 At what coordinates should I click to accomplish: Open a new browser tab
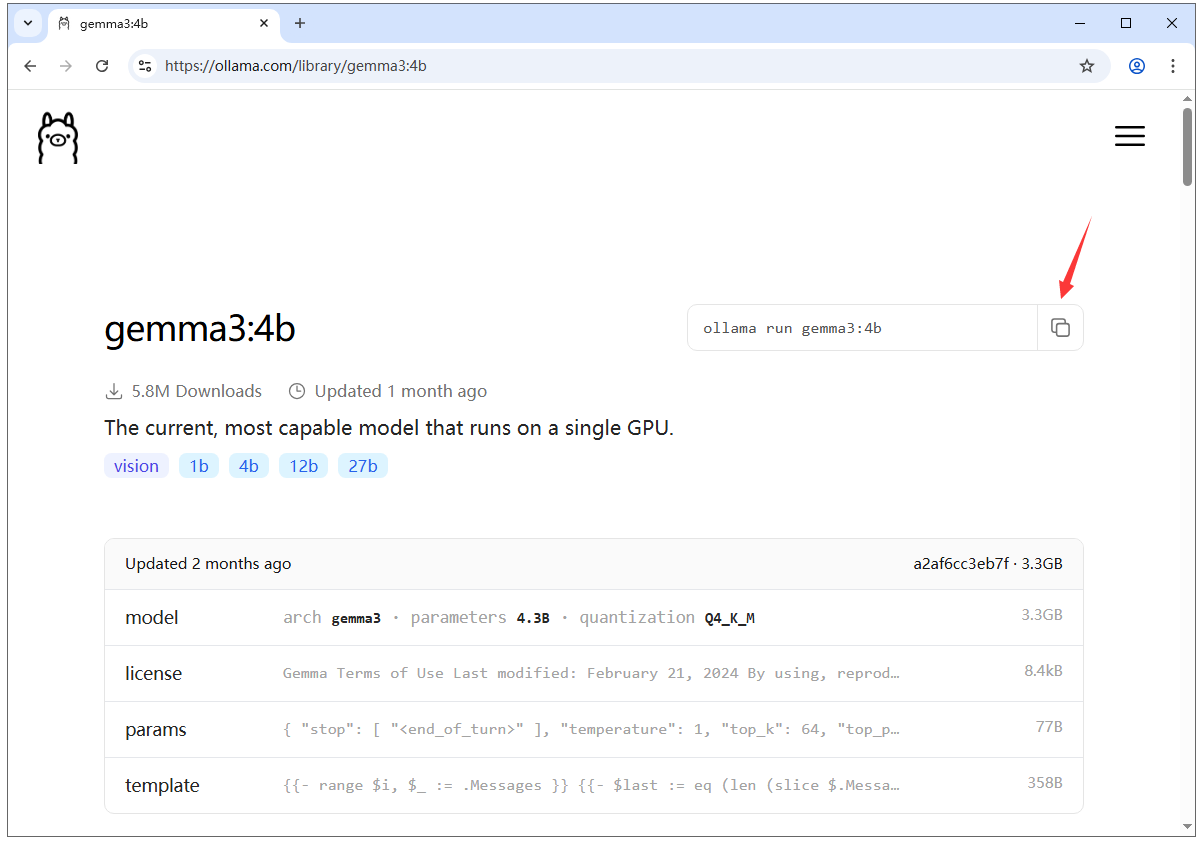[299, 23]
